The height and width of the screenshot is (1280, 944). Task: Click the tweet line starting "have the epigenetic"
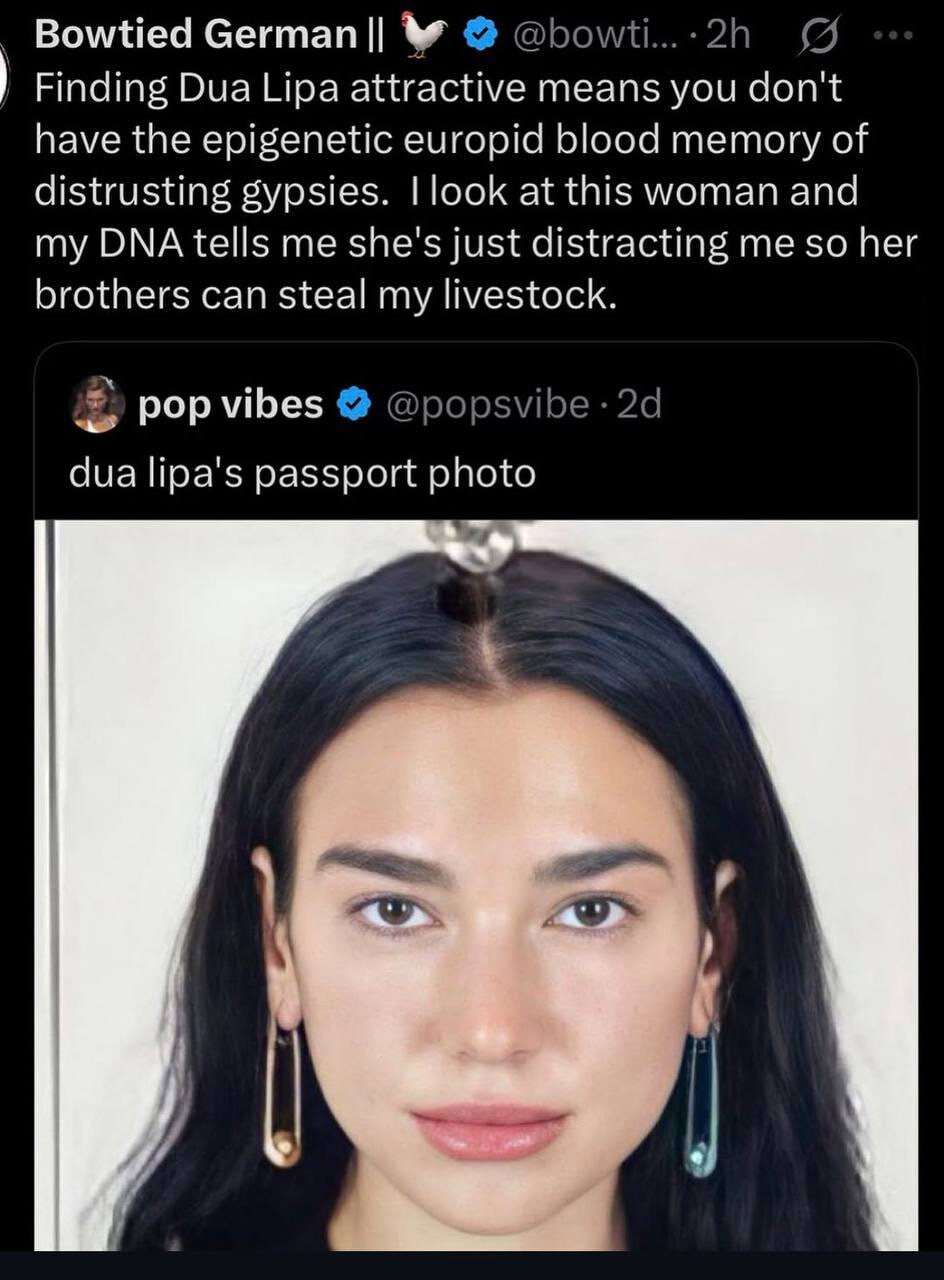click(x=451, y=142)
